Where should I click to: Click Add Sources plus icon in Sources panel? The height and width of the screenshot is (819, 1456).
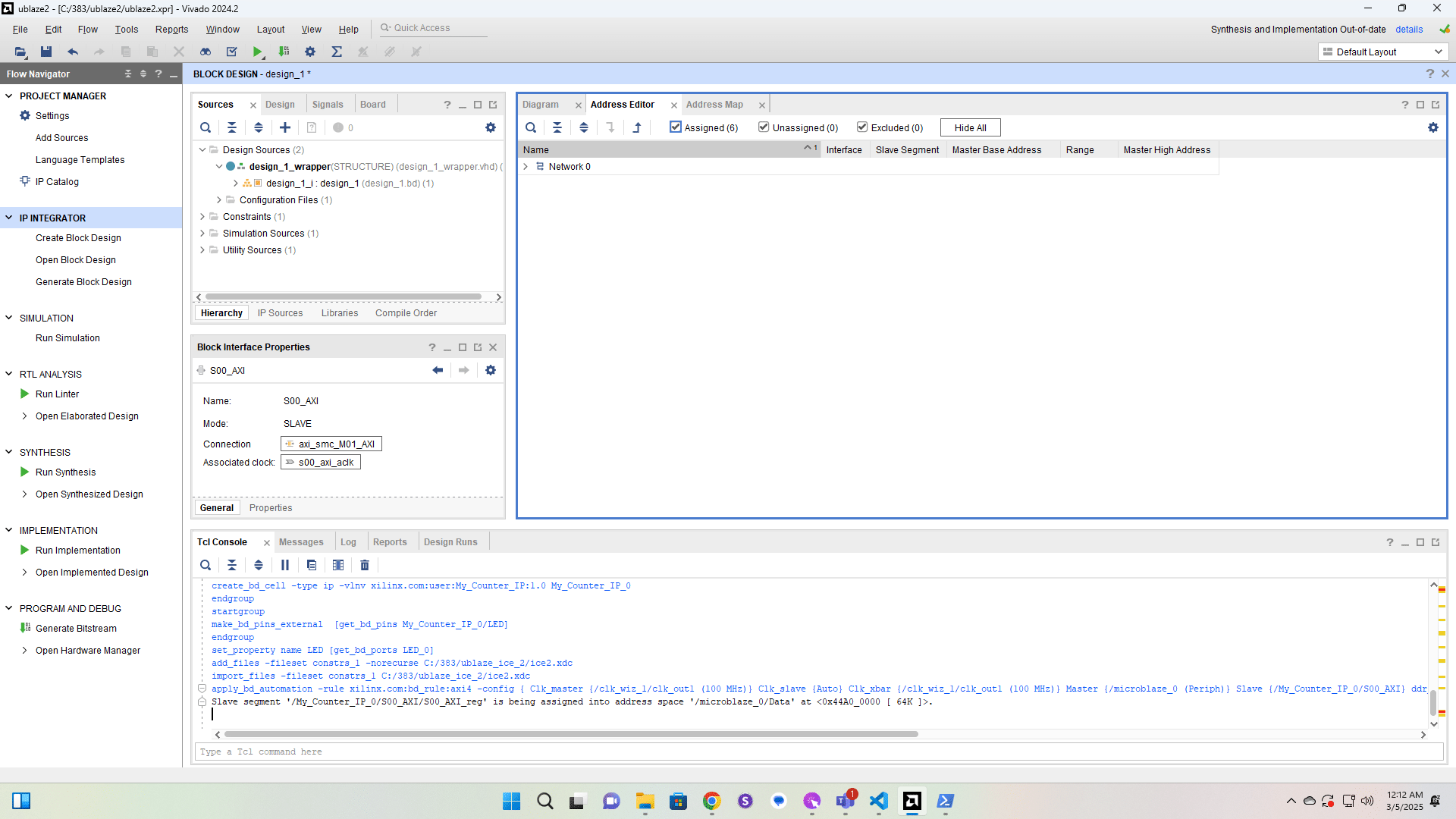pyautogui.click(x=285, y=127)
